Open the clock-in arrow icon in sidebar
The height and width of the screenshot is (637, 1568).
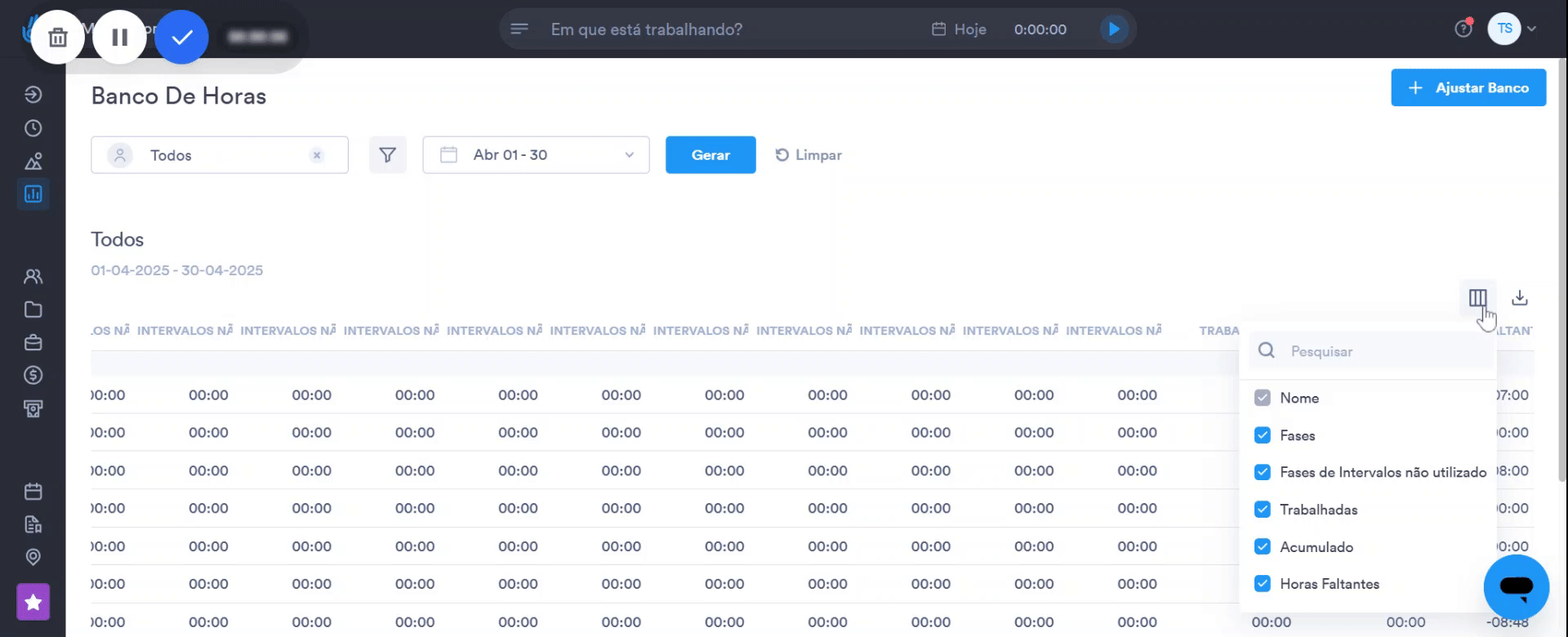coord(33,95)
